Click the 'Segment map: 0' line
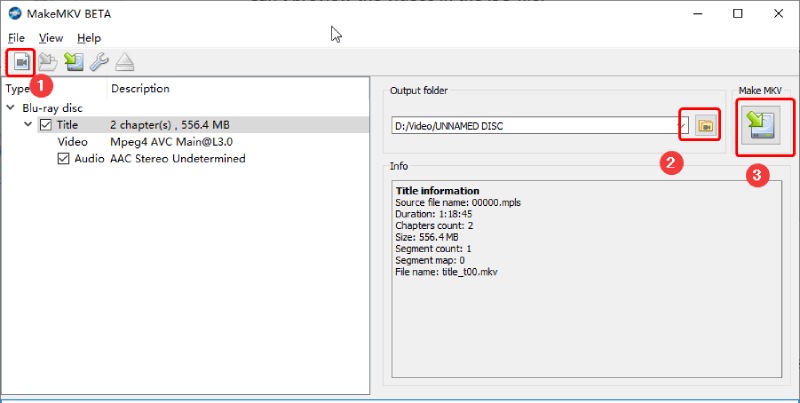Viewport: 800px width, 403px height. tap(430, 261)
